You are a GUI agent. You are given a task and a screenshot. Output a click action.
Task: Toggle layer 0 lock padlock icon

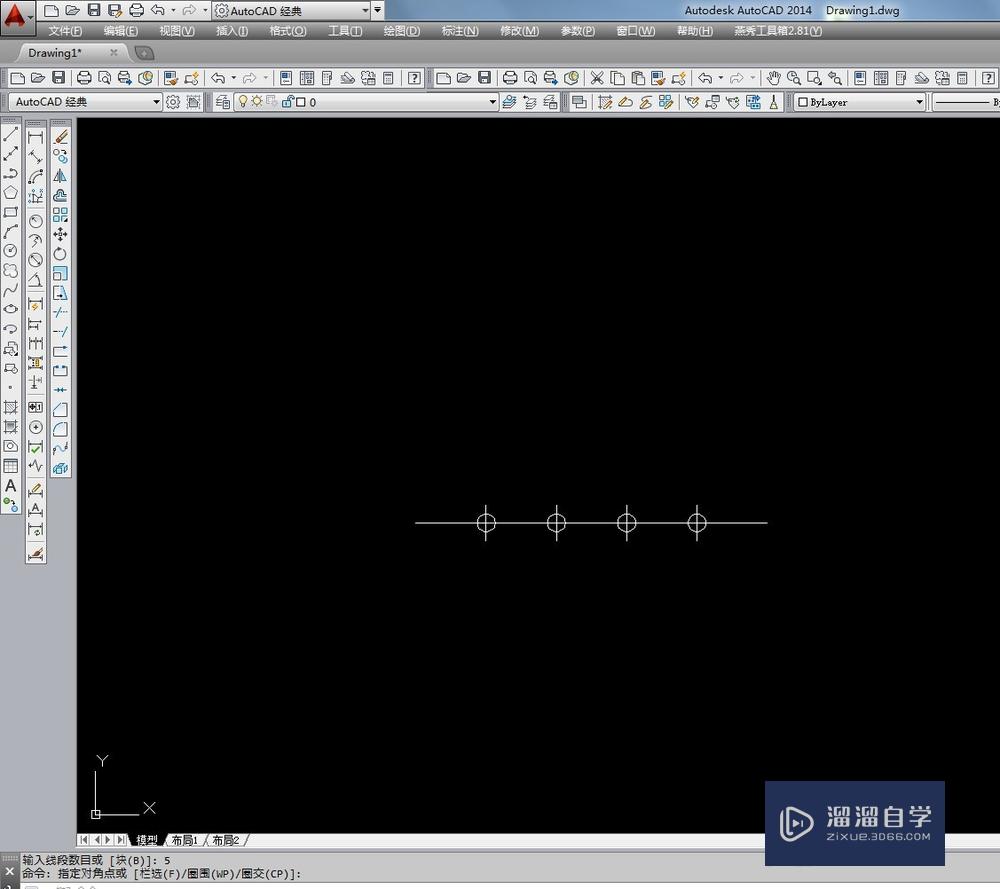coord(287,101)
